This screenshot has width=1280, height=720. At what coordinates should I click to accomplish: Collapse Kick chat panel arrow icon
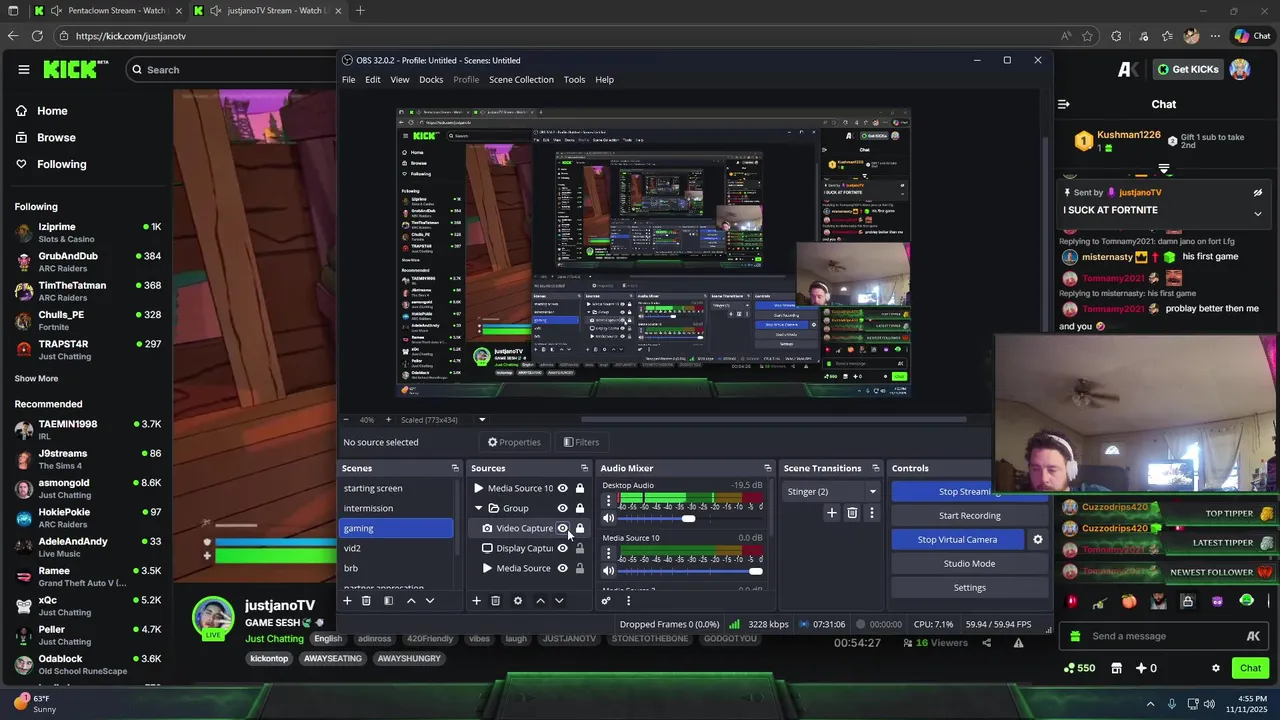(1064, 104)
